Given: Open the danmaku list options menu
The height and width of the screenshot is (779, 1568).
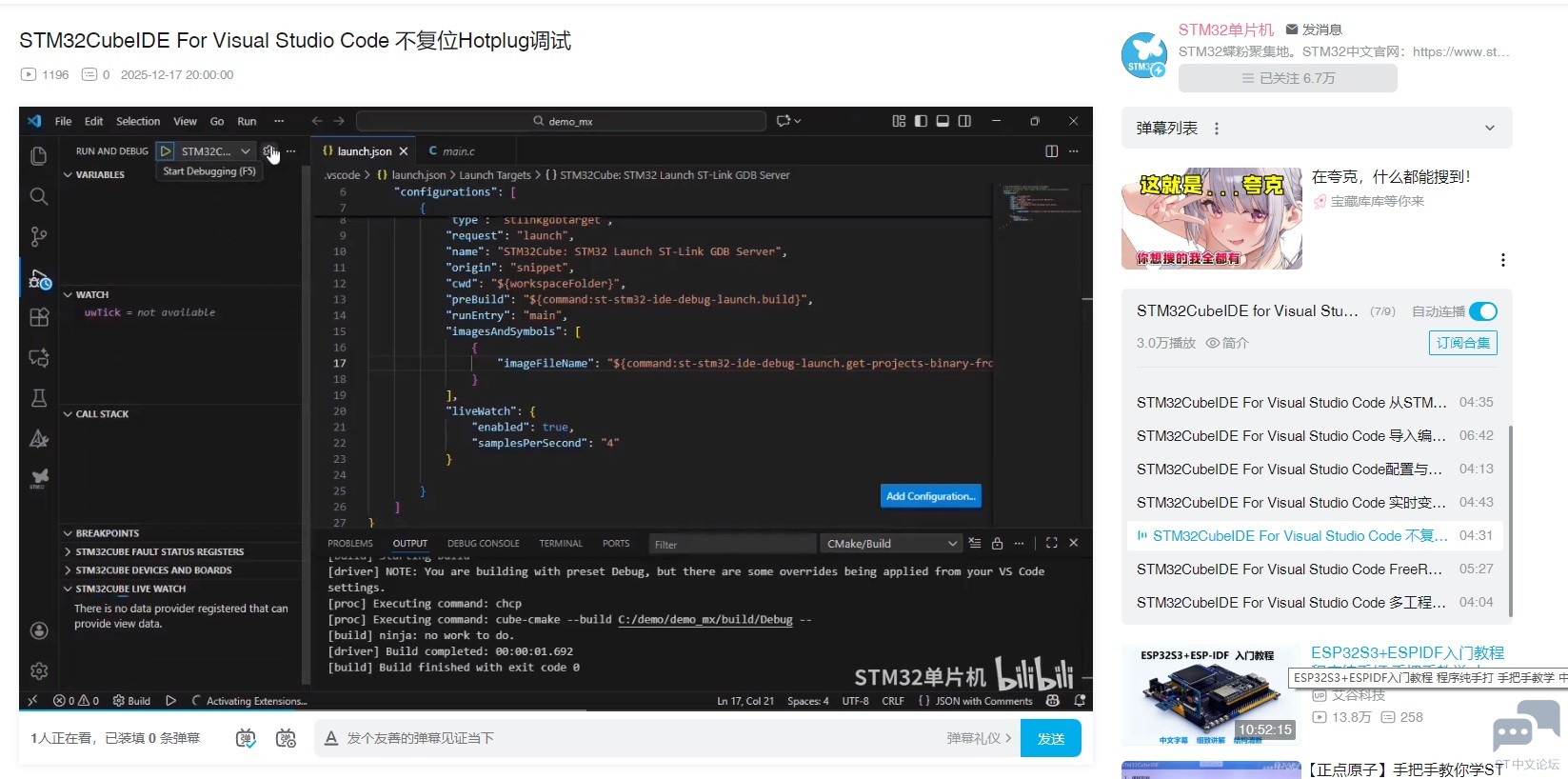Looking at the screenshot, I should (1216, 129).
